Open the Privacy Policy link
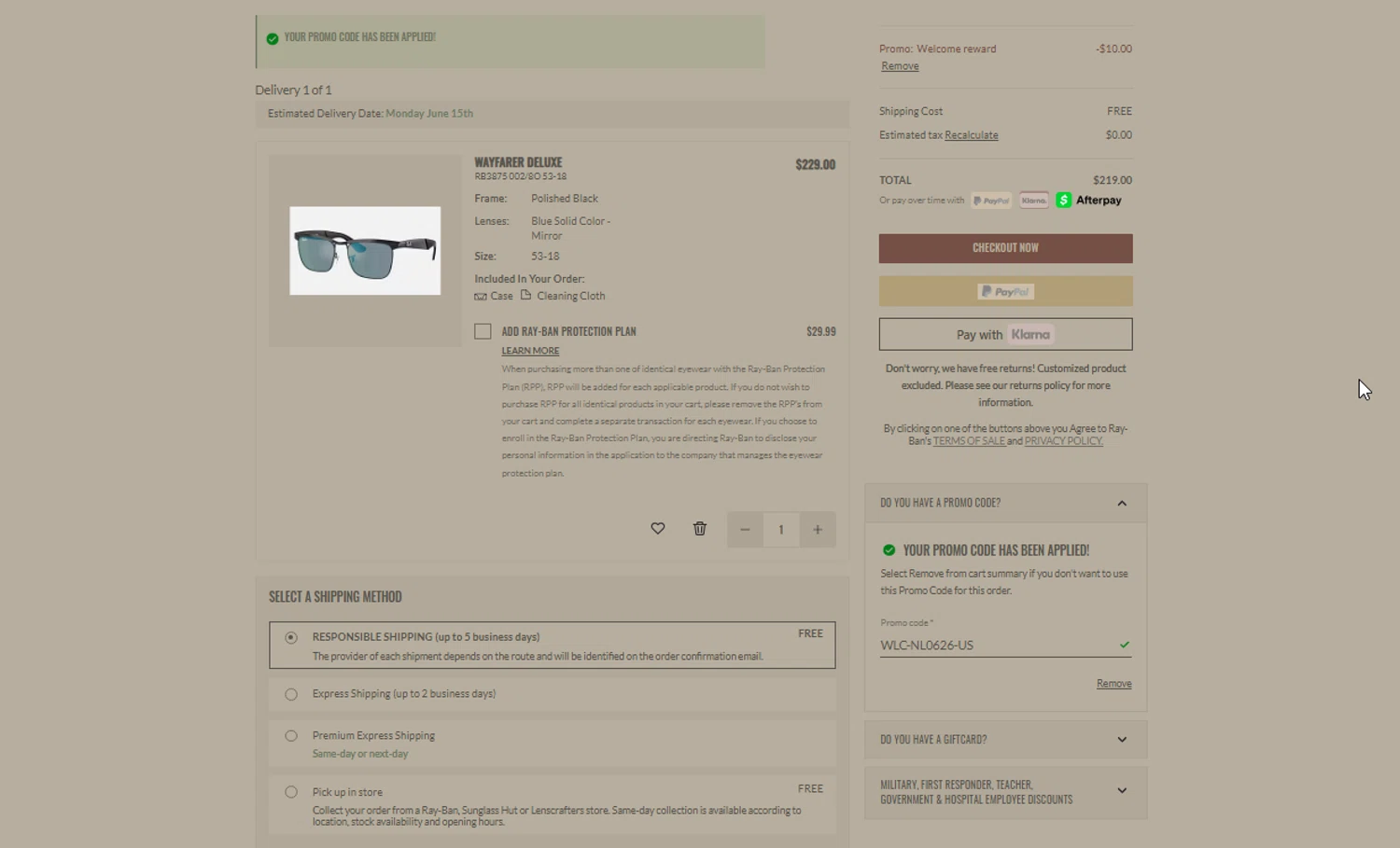The image size is (1400, 848). [x=1063, y=441]
